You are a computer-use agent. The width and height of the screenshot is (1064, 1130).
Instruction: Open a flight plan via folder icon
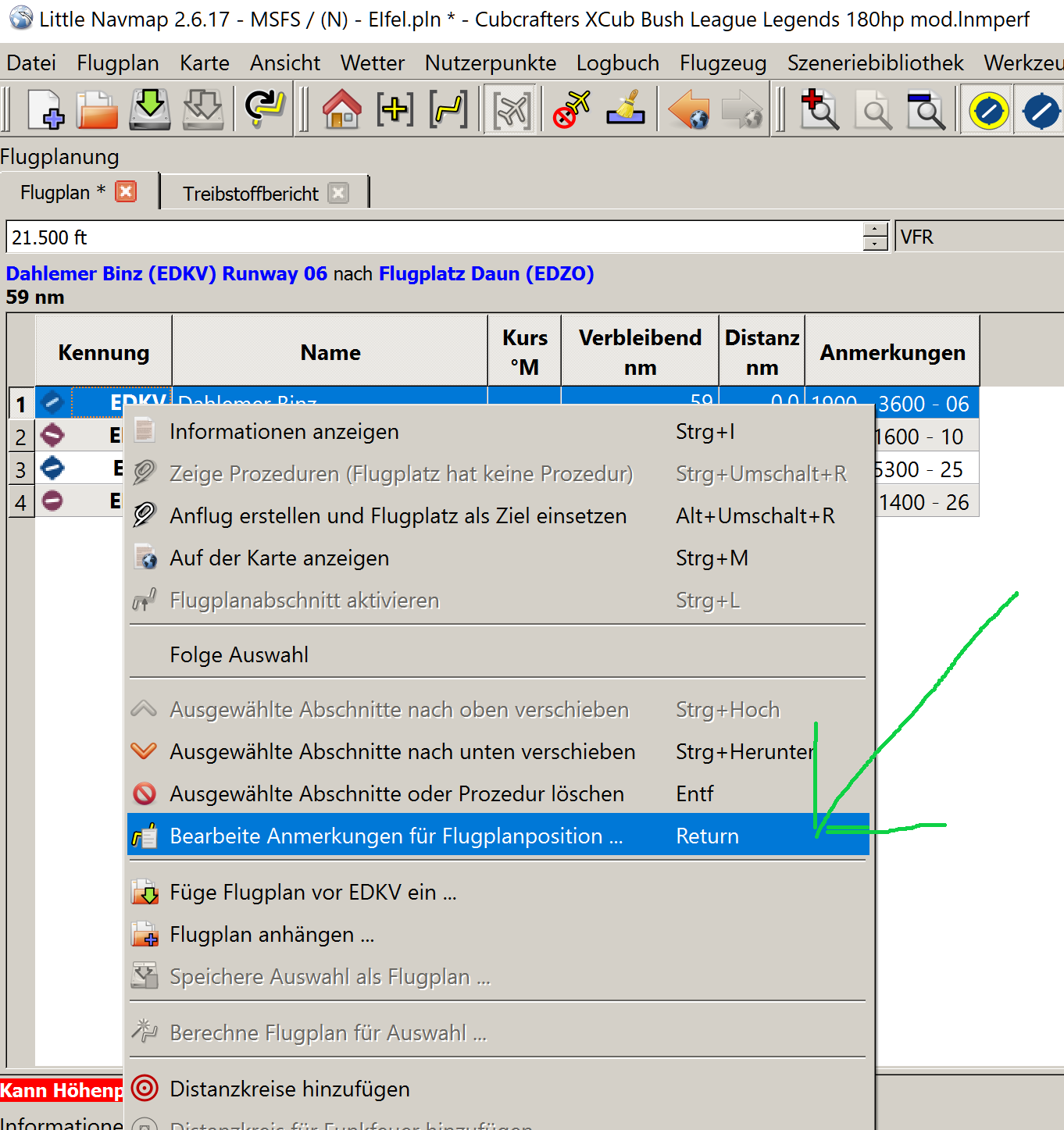coord(97,109)
